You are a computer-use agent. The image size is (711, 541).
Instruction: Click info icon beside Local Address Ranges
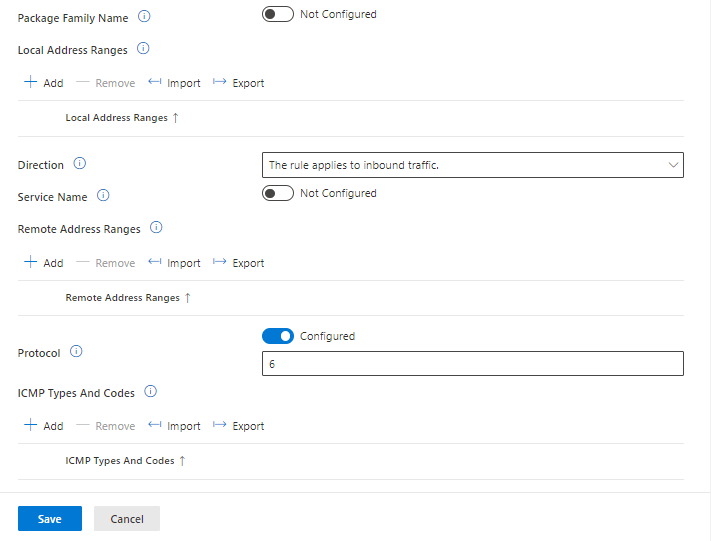143,48
